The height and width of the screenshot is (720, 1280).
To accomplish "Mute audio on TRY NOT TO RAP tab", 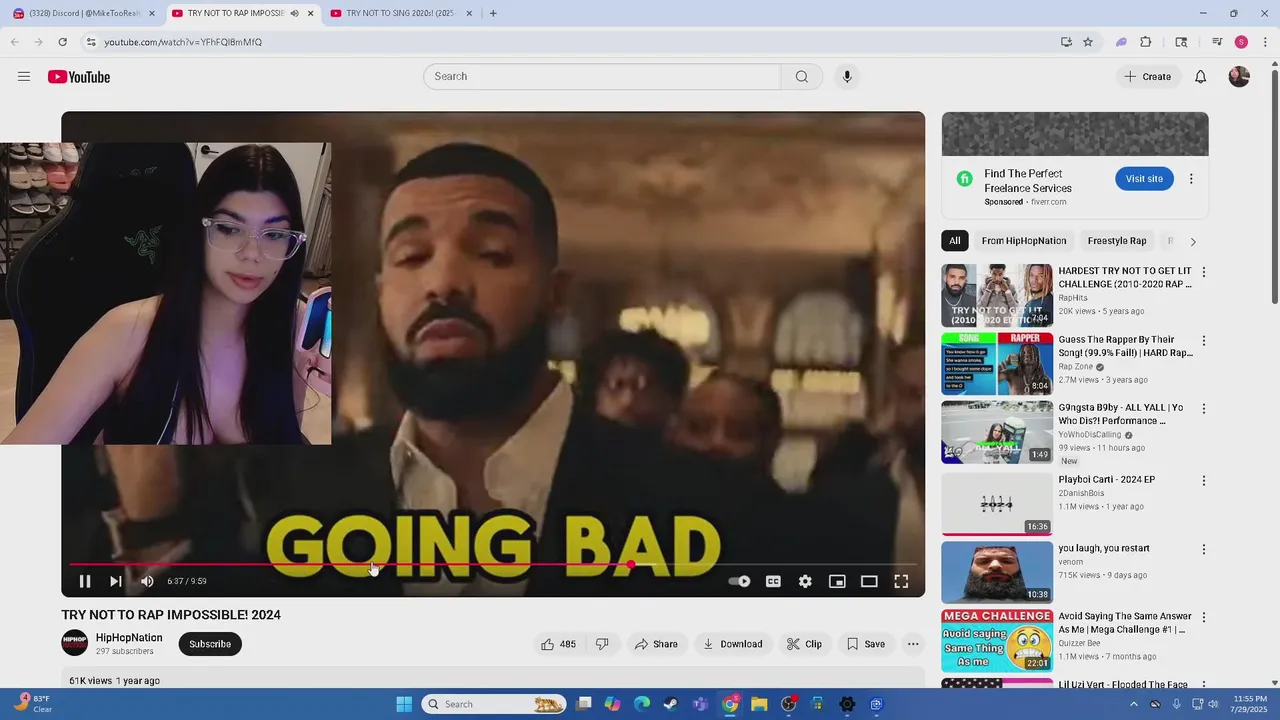I will [x=294, y=13].
